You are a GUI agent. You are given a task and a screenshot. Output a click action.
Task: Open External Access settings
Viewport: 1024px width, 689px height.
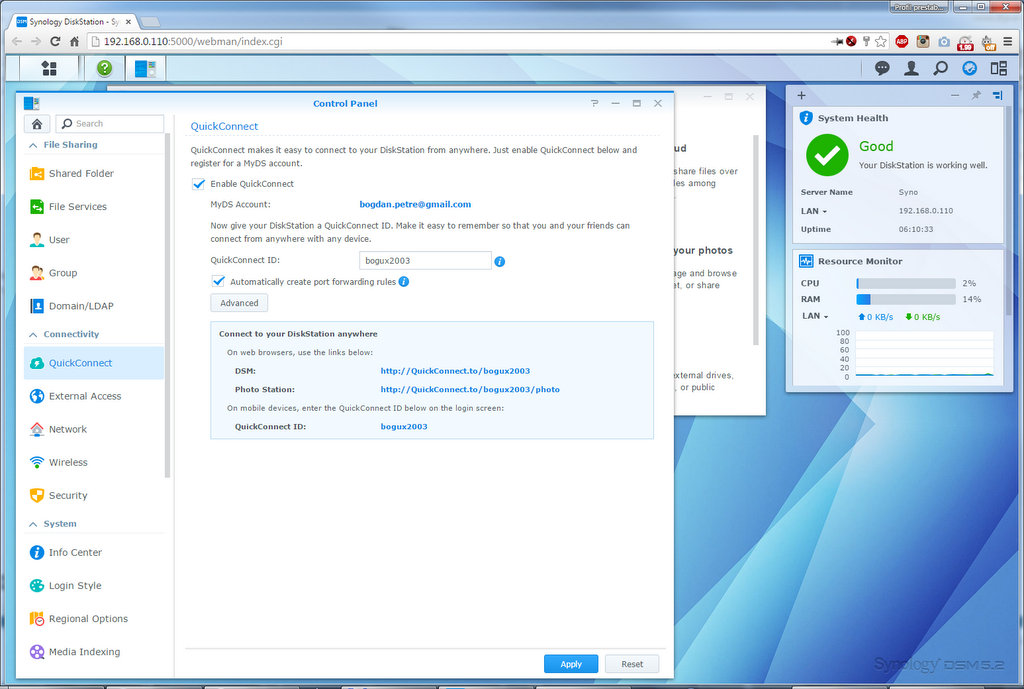94,396
